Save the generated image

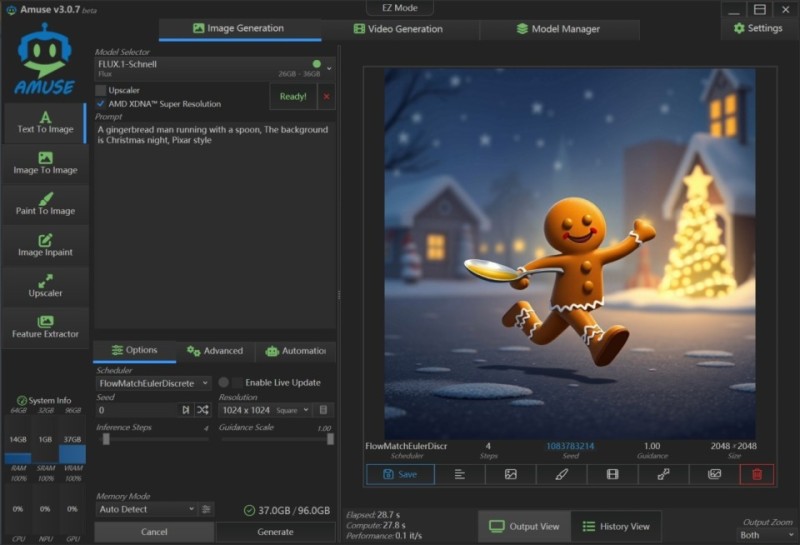(x=400, y=474)
